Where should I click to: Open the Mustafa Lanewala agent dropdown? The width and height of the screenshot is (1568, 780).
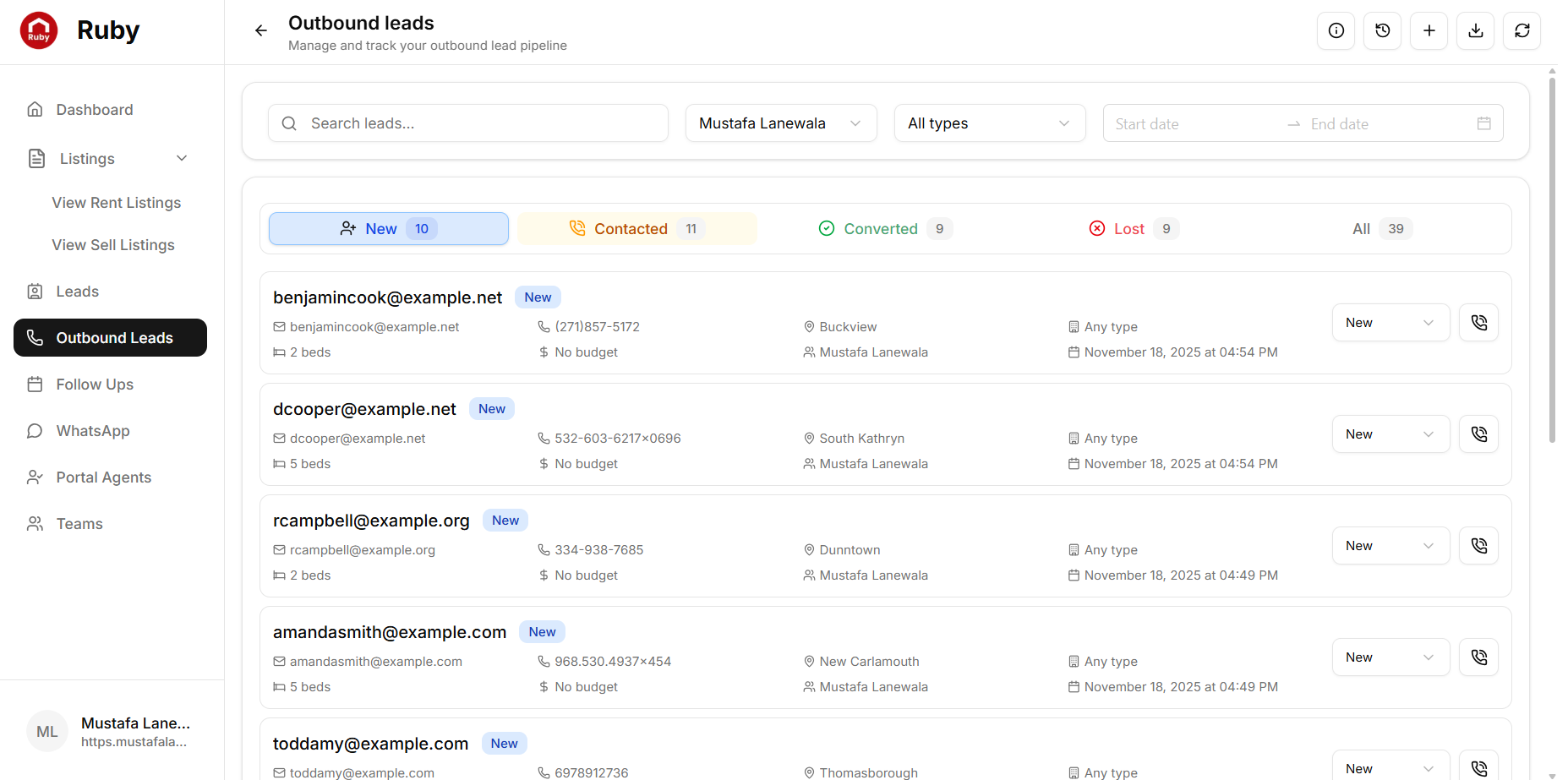click(x=780, y=123)
